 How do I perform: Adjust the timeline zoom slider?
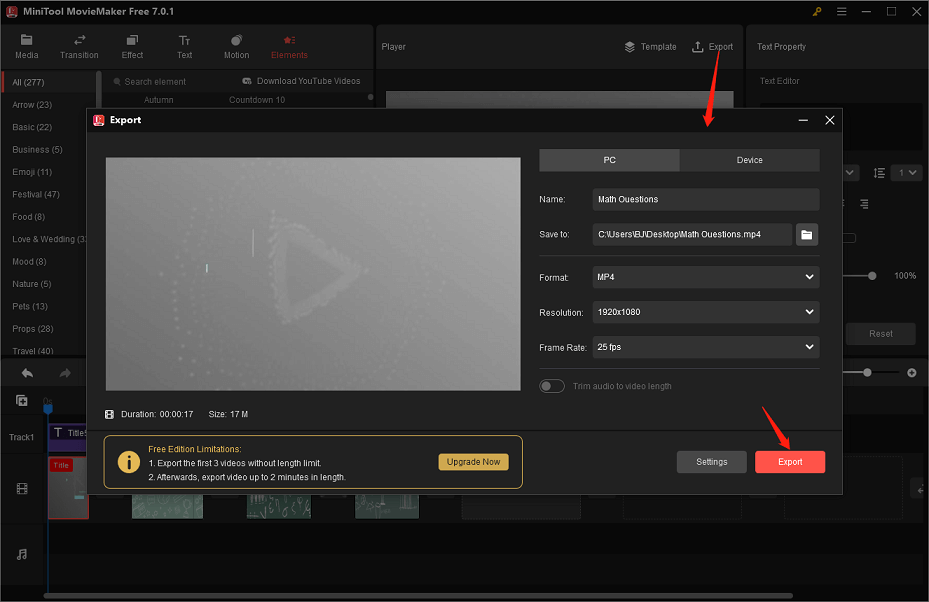(867, 373)
